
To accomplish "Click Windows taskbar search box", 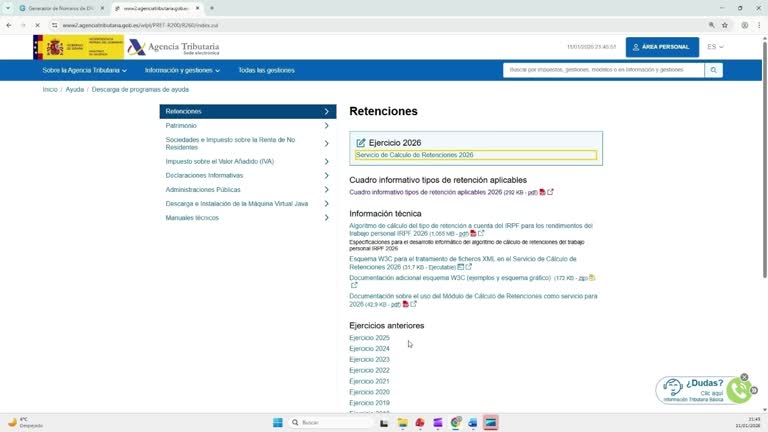I will [331, 422].
